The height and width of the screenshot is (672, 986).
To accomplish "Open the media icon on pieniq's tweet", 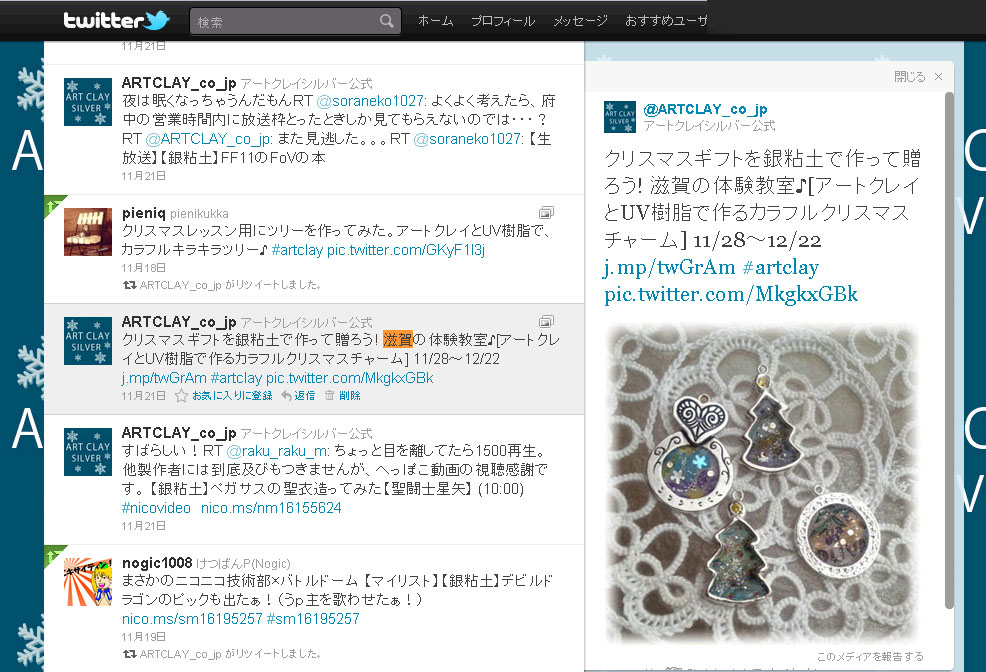I will coord(546,212).
